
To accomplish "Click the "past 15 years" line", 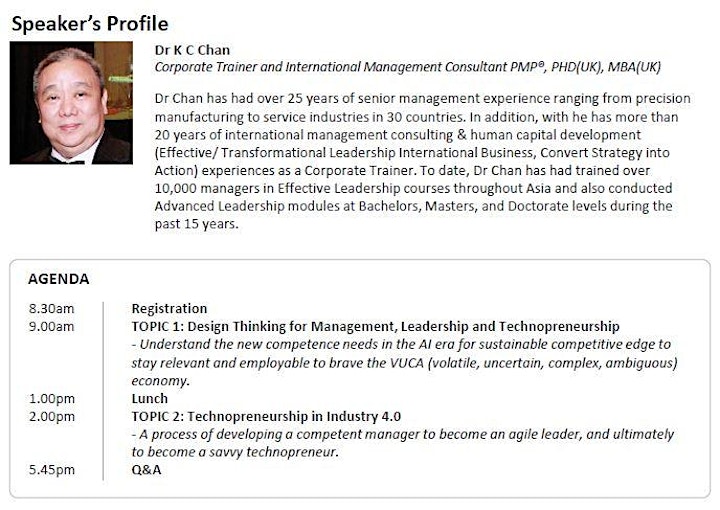I will pyautogui.click(x=197, y=224).
